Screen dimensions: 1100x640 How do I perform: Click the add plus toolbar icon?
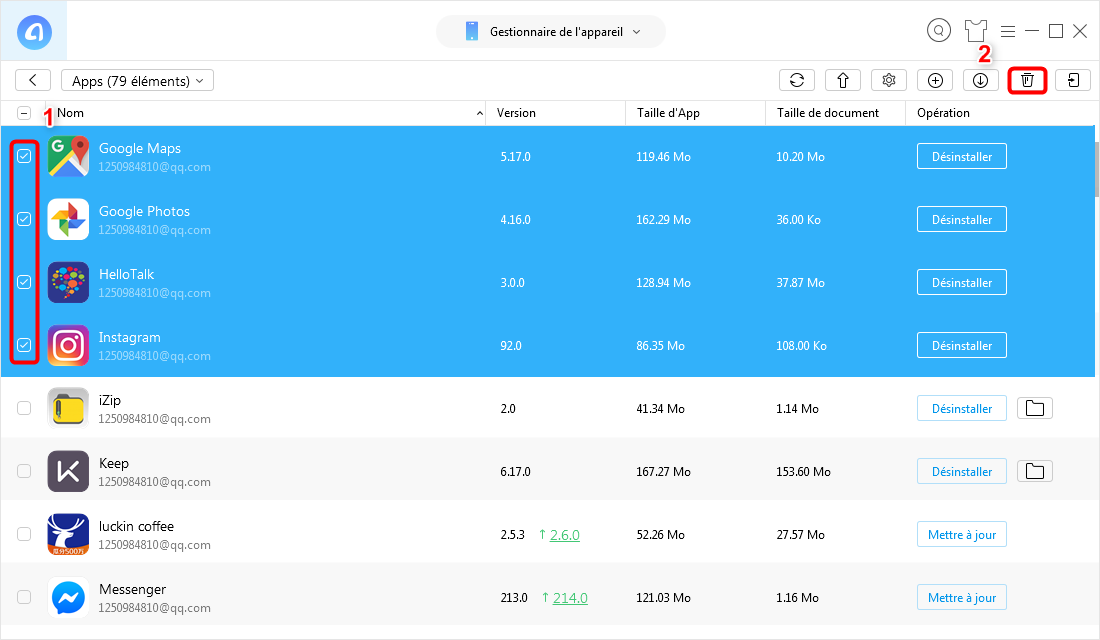click(935, 80)
